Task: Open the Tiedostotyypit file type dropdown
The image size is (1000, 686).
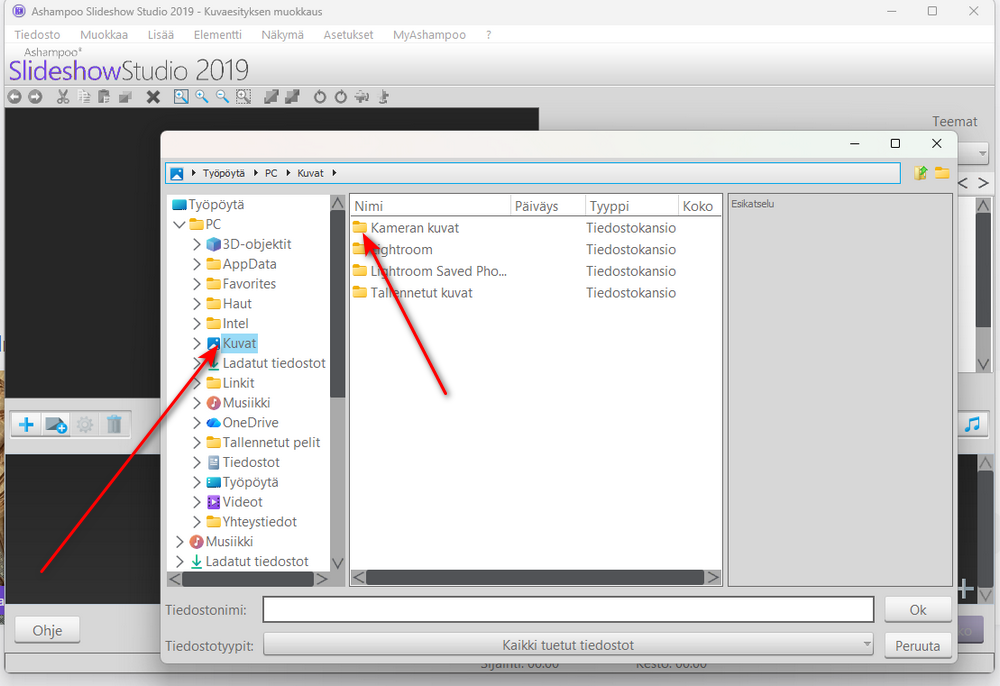Action: click(568, 645)
